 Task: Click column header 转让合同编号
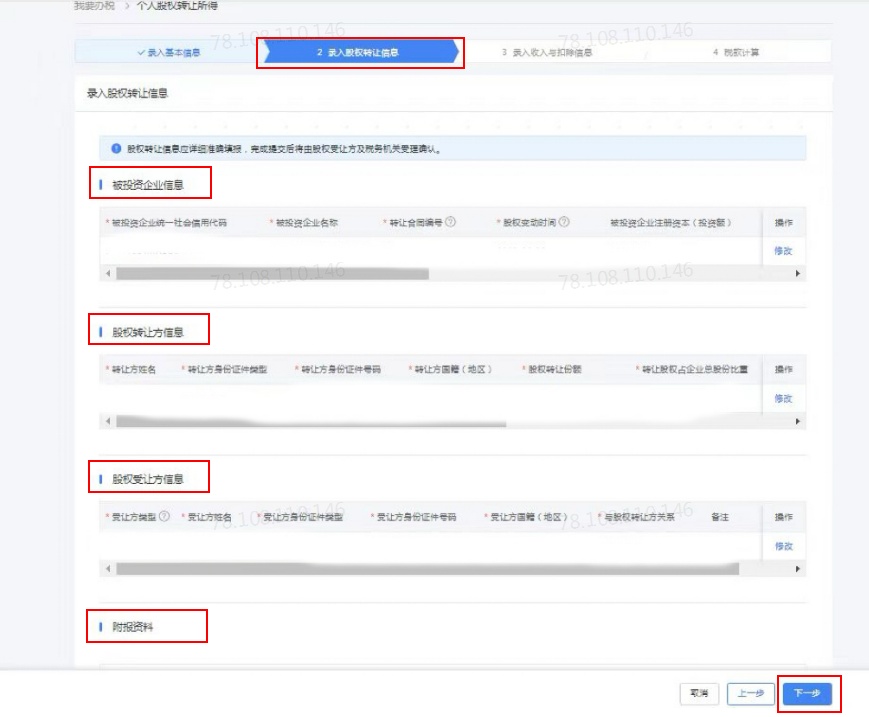[416, 223]
